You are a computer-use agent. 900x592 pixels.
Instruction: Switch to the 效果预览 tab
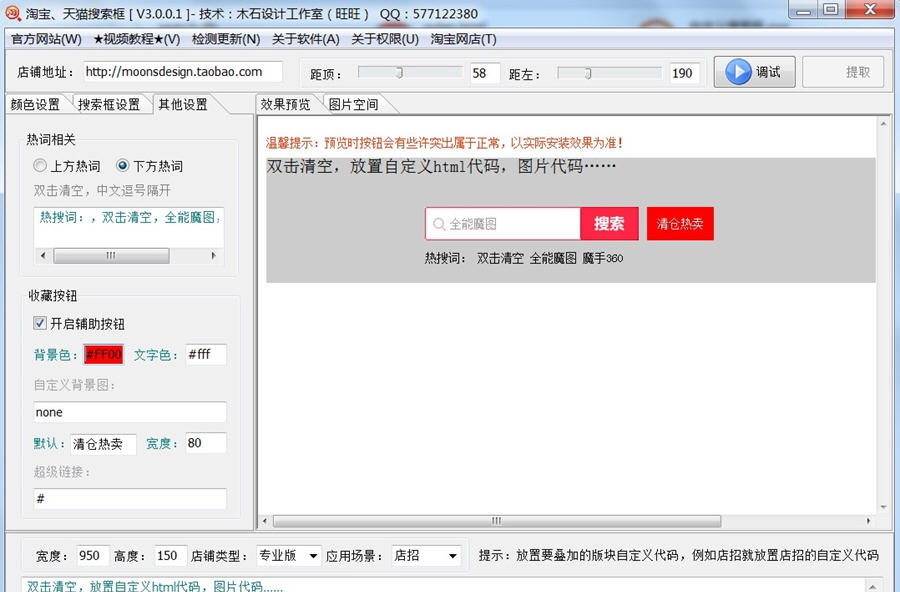click(285, 105)
